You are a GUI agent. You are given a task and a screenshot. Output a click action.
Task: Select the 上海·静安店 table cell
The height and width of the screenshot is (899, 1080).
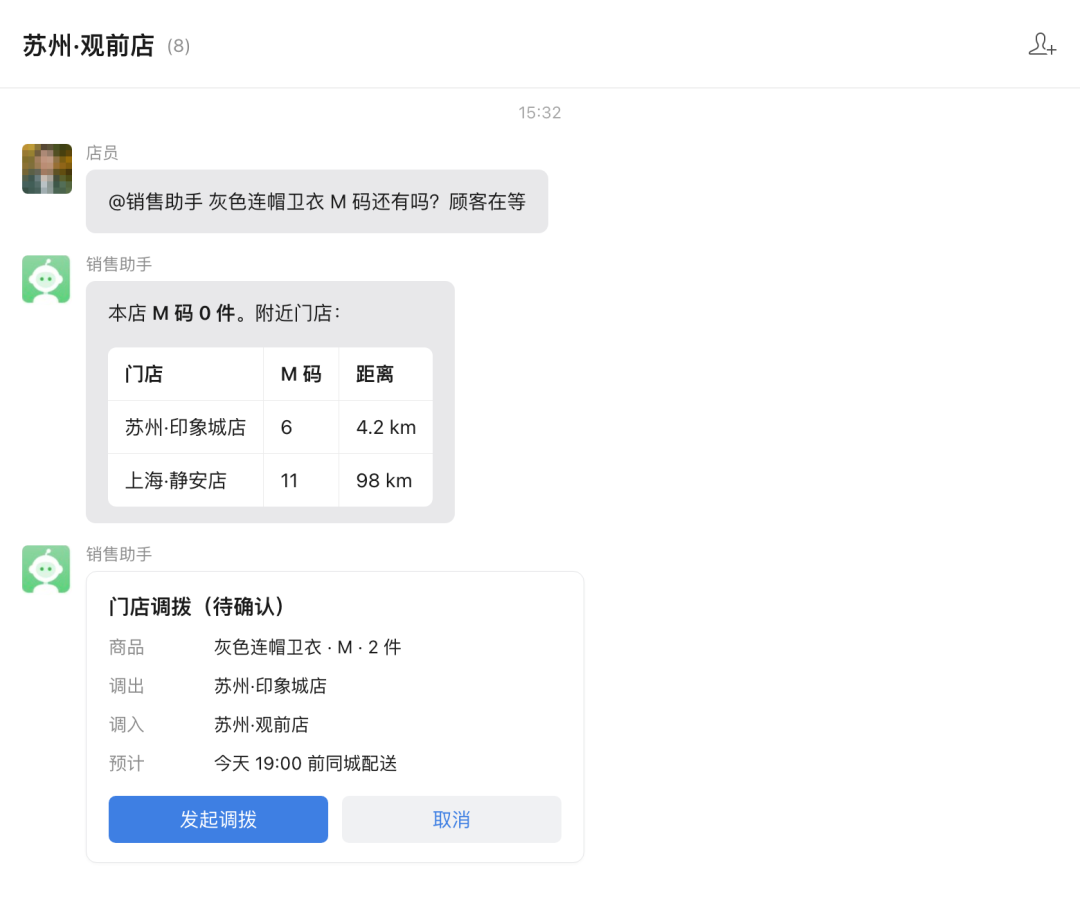[186, 480]
